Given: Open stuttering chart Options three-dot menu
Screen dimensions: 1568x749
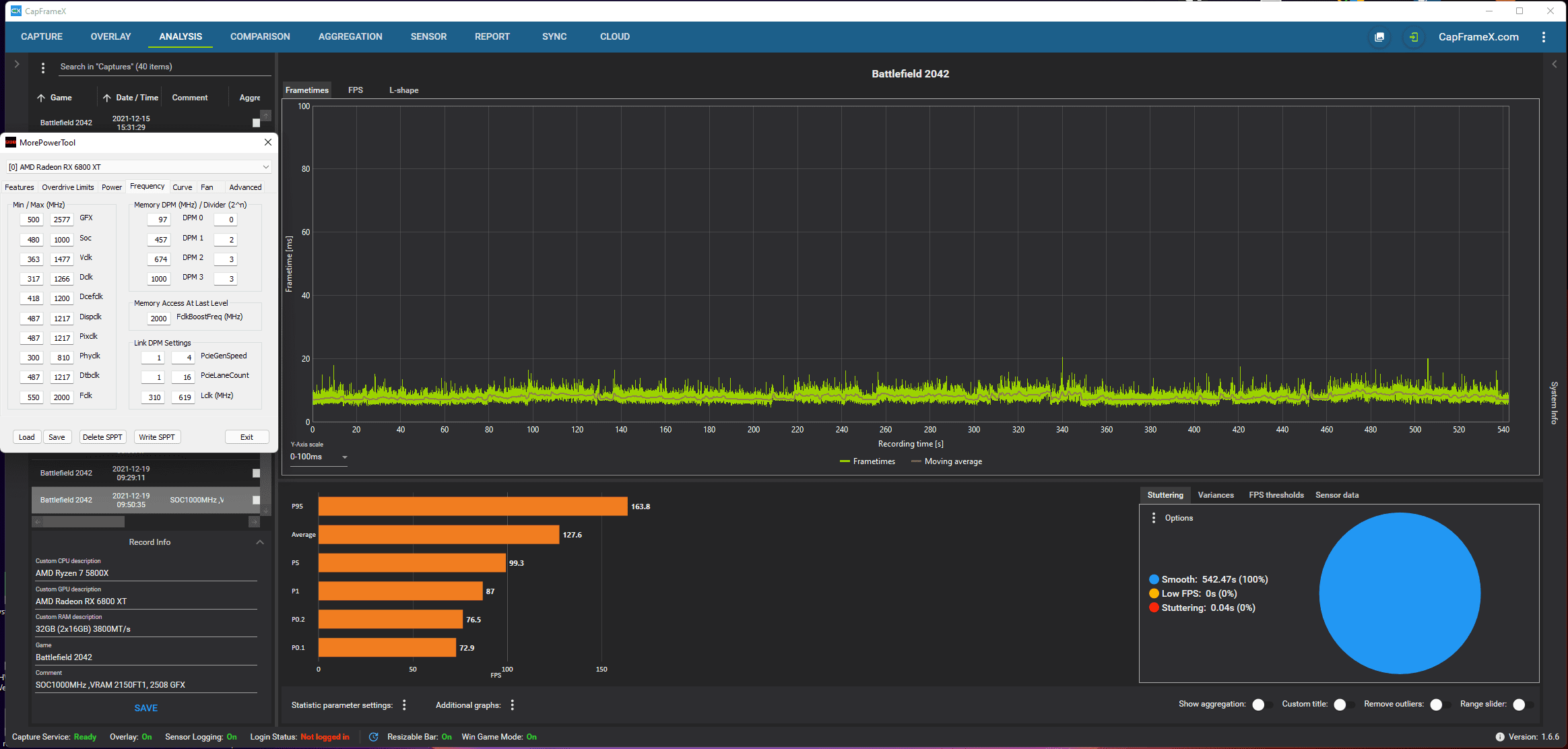Looking at the screenshot, I should (x=1154, y=518).
